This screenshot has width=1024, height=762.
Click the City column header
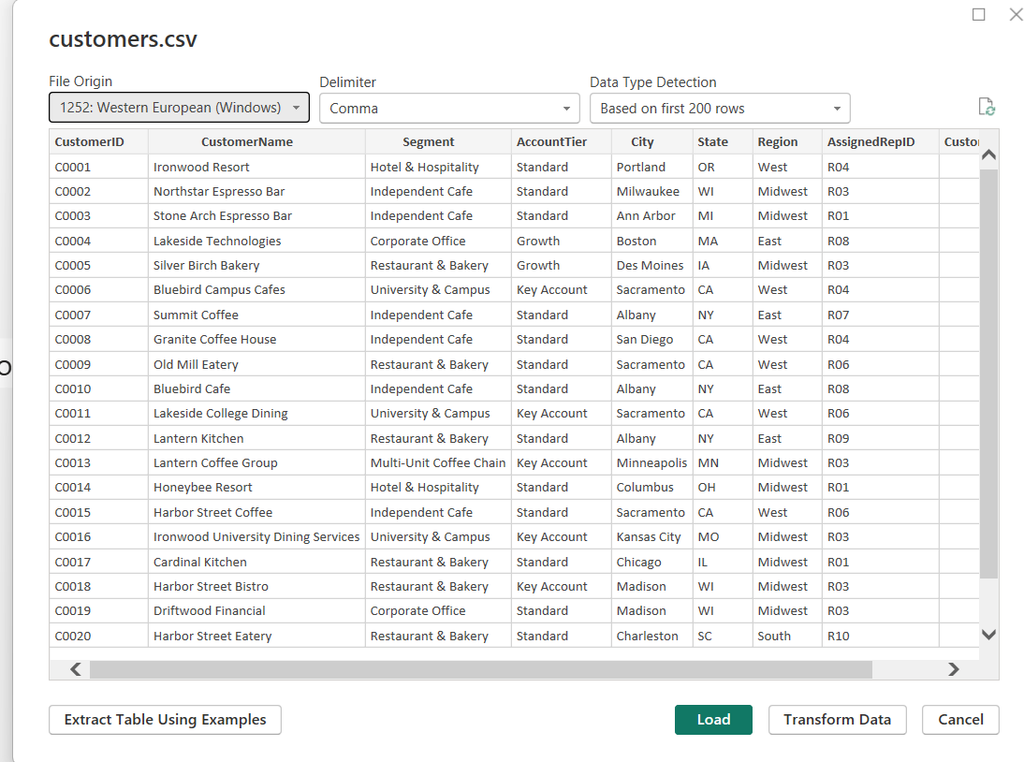click(x=652, y=142)
